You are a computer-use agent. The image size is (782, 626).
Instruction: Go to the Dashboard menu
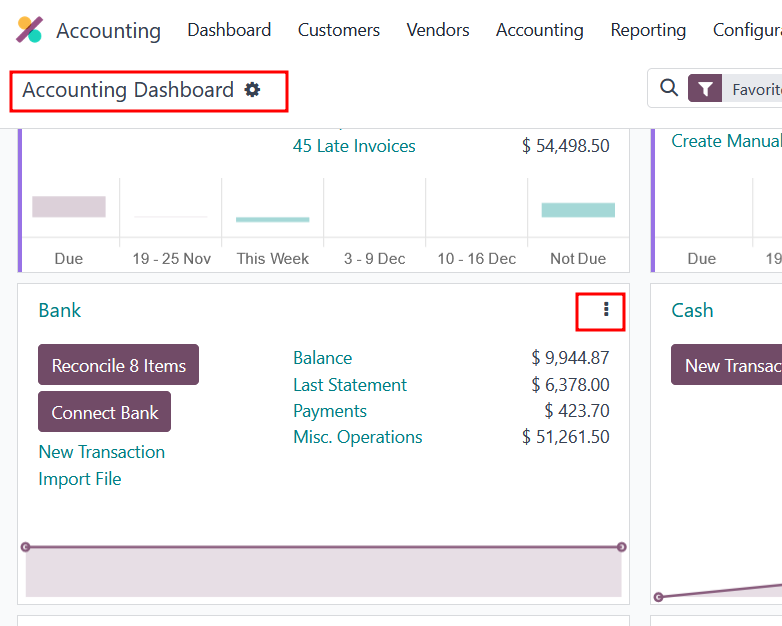tap(229, 30)
